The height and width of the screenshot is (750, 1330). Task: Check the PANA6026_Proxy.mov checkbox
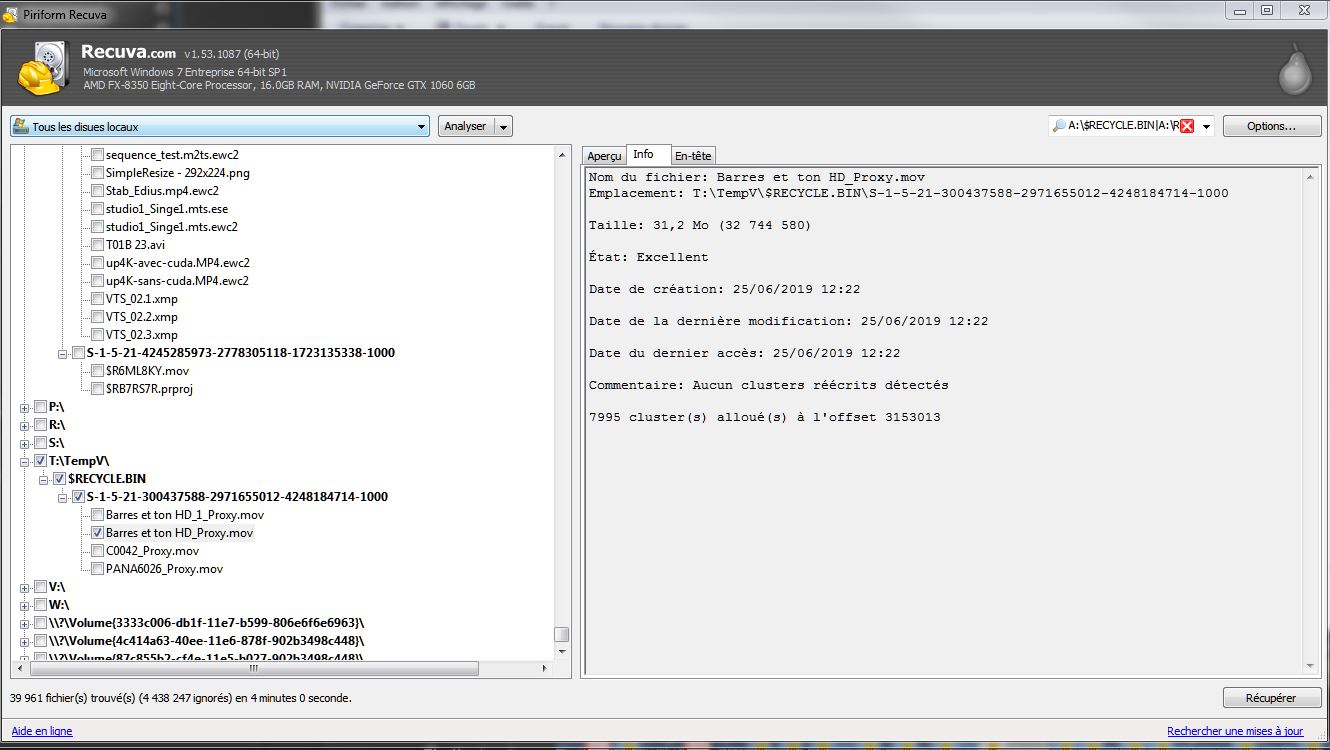tap(97, 569)
